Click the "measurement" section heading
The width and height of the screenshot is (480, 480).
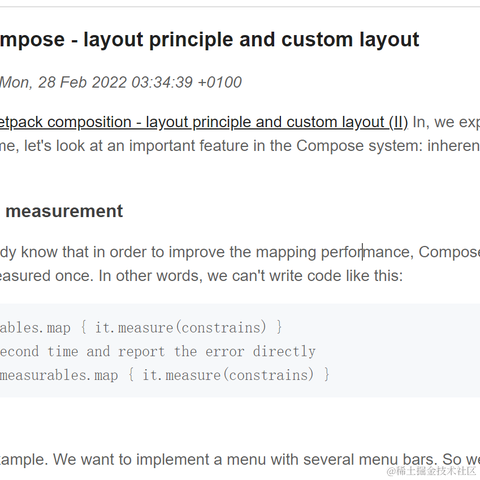[x=64, y=211]
